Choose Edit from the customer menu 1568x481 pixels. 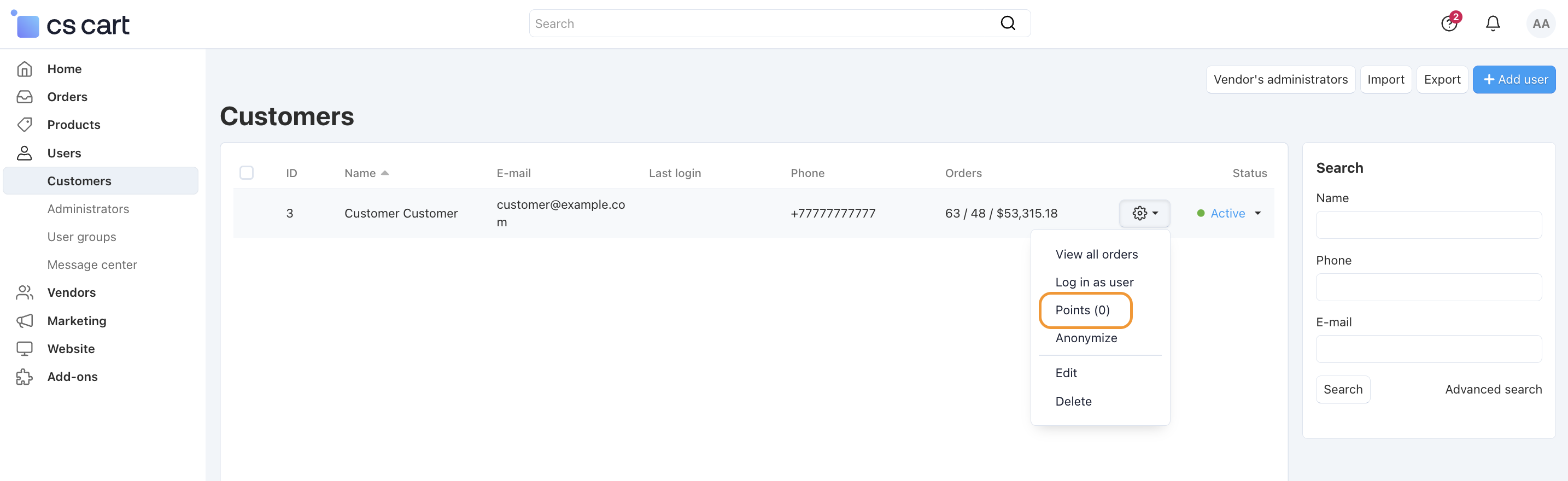pyautogui.click(x=1066, y=373)
